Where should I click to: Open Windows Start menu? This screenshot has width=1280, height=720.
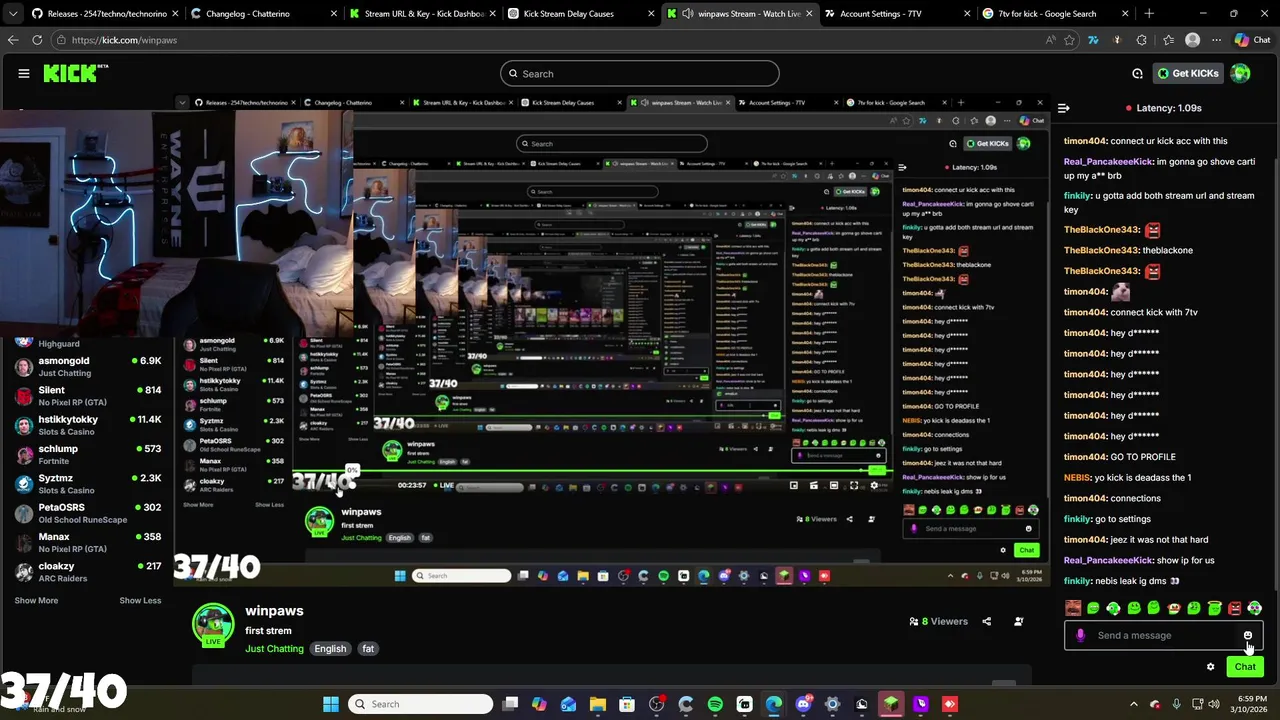click(331, 704)
